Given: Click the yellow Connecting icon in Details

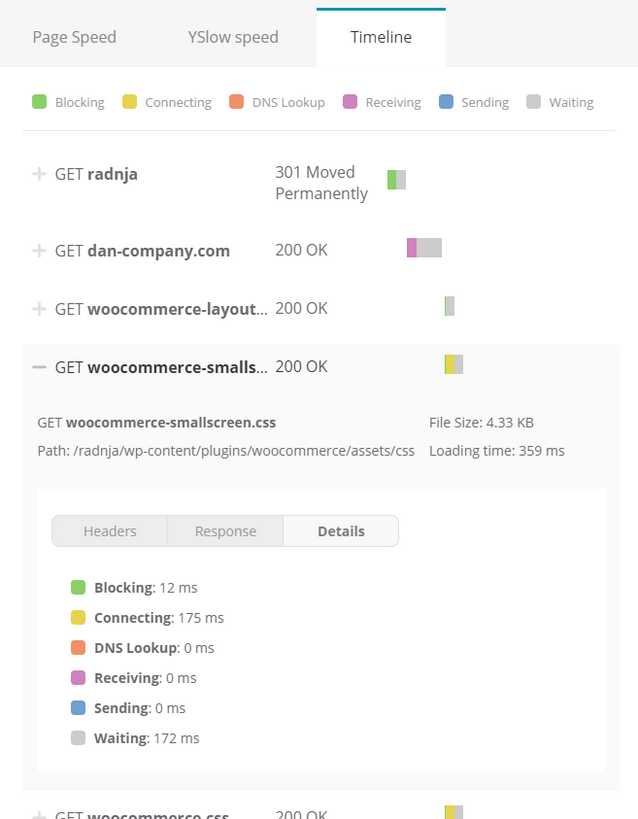Looking at the screenshot, I should pos(78,618).
